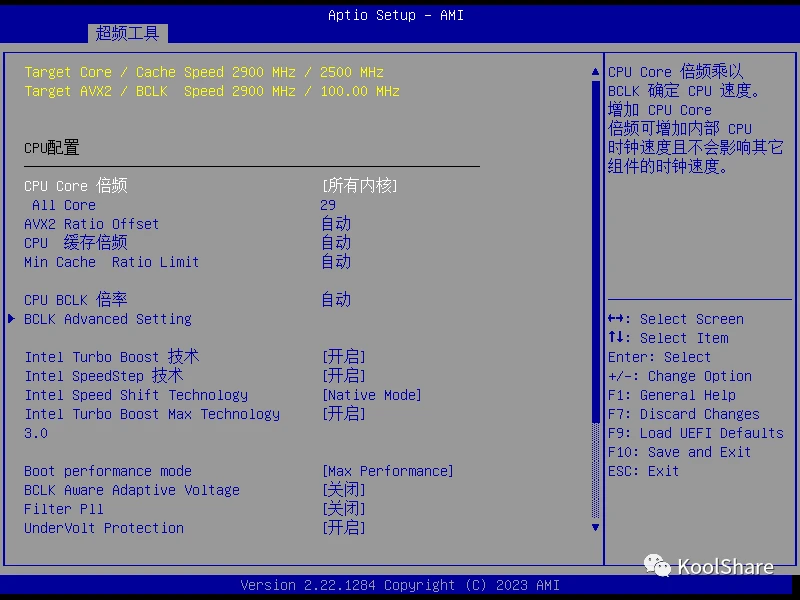Click the settings list scrollbar thumb
800x600 pixels.
(x=595, y=251)
